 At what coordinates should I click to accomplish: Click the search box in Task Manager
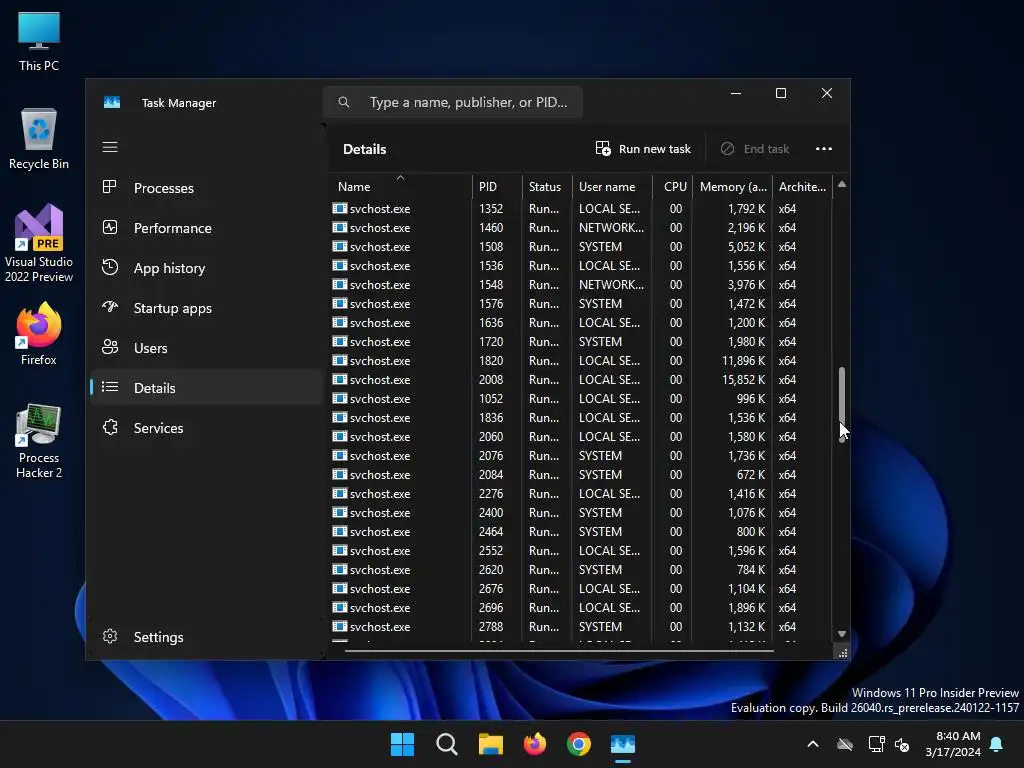tap(453, 102)
